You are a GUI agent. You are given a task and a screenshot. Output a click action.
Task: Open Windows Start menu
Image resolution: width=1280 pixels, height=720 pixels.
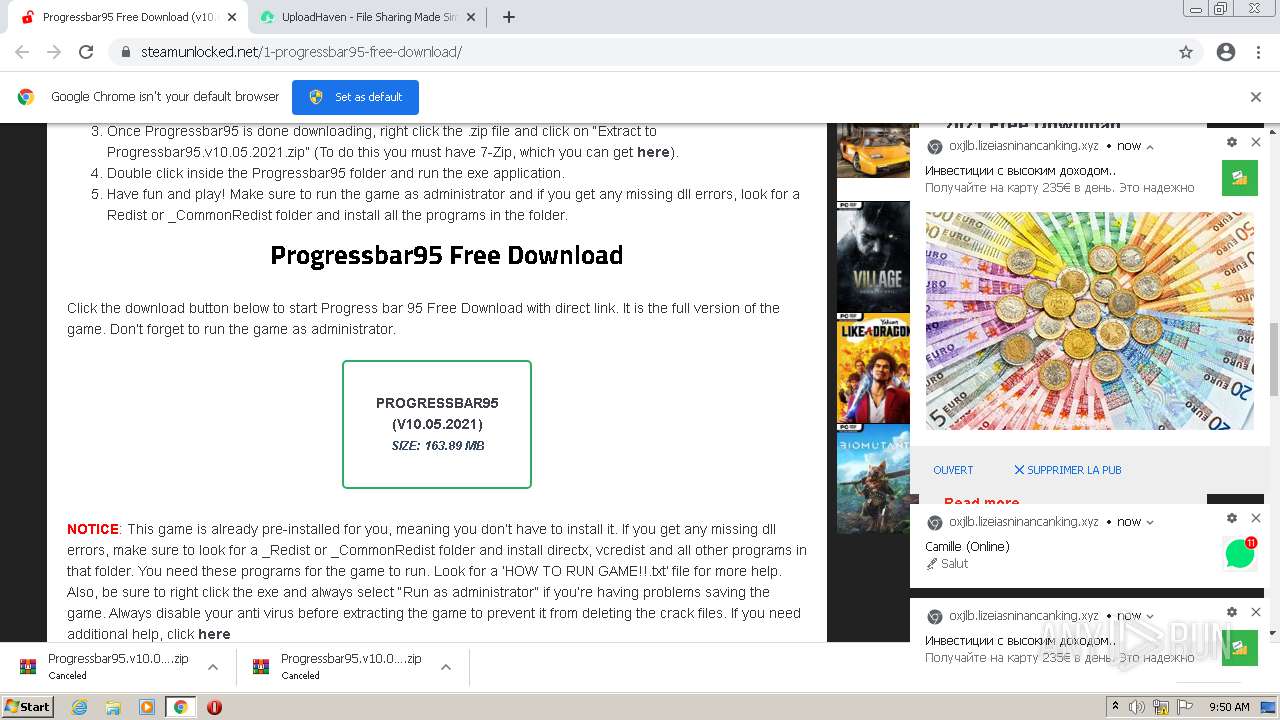coord(28,706)
